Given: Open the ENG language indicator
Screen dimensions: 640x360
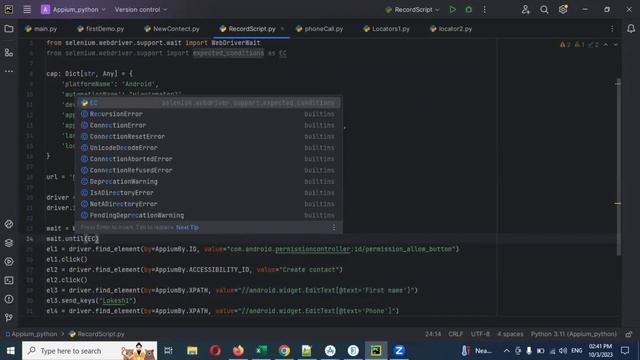Looking at the screenshot, I should point(576,351).
